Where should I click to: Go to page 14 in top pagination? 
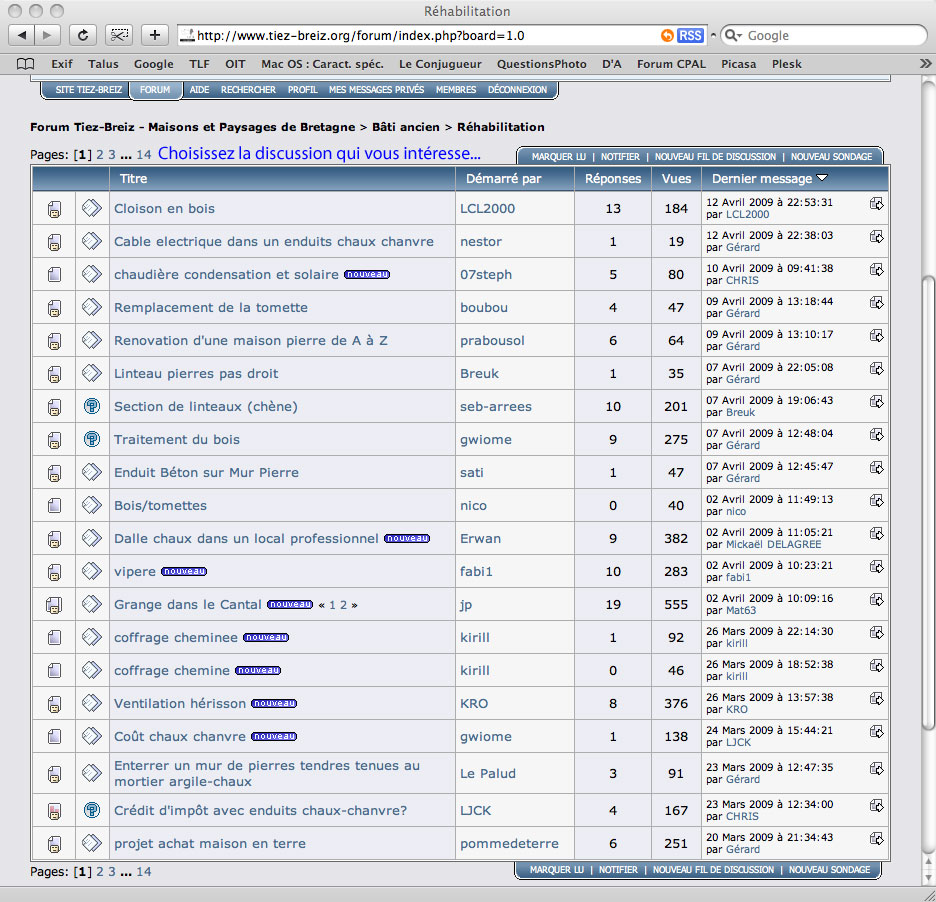click(144, 155)
